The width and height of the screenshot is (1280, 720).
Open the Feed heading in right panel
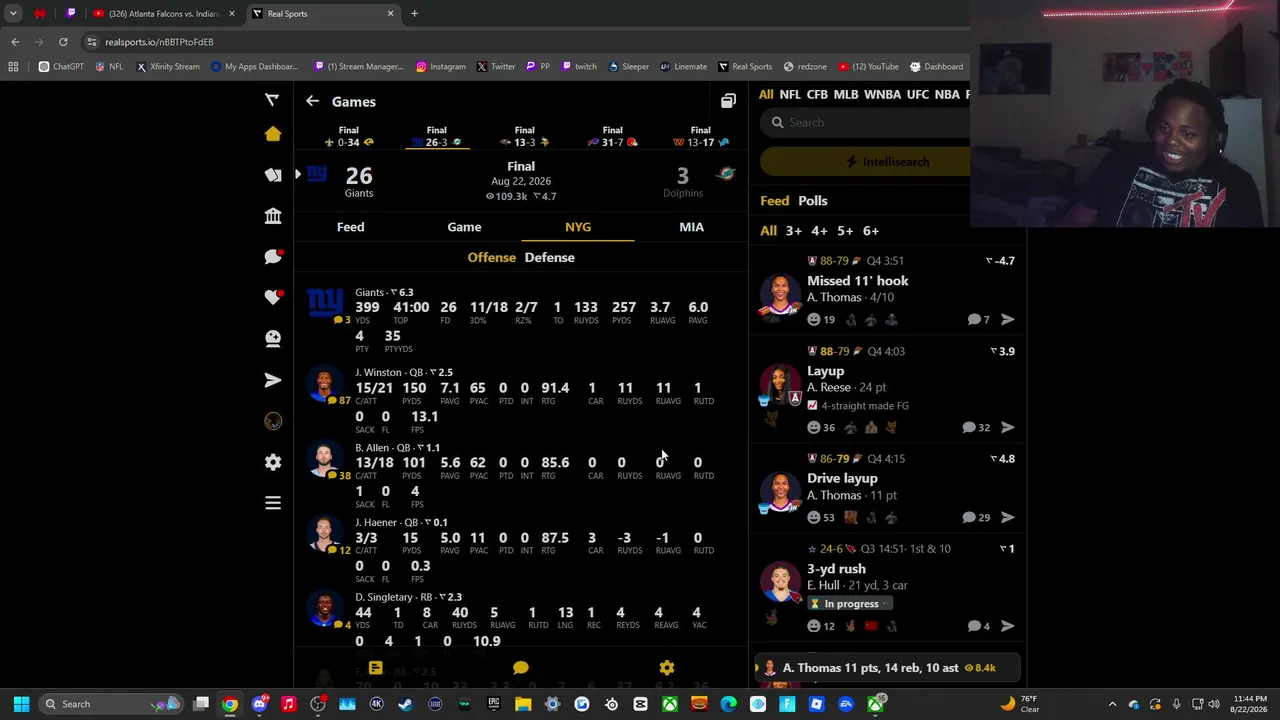coord(774,201)
